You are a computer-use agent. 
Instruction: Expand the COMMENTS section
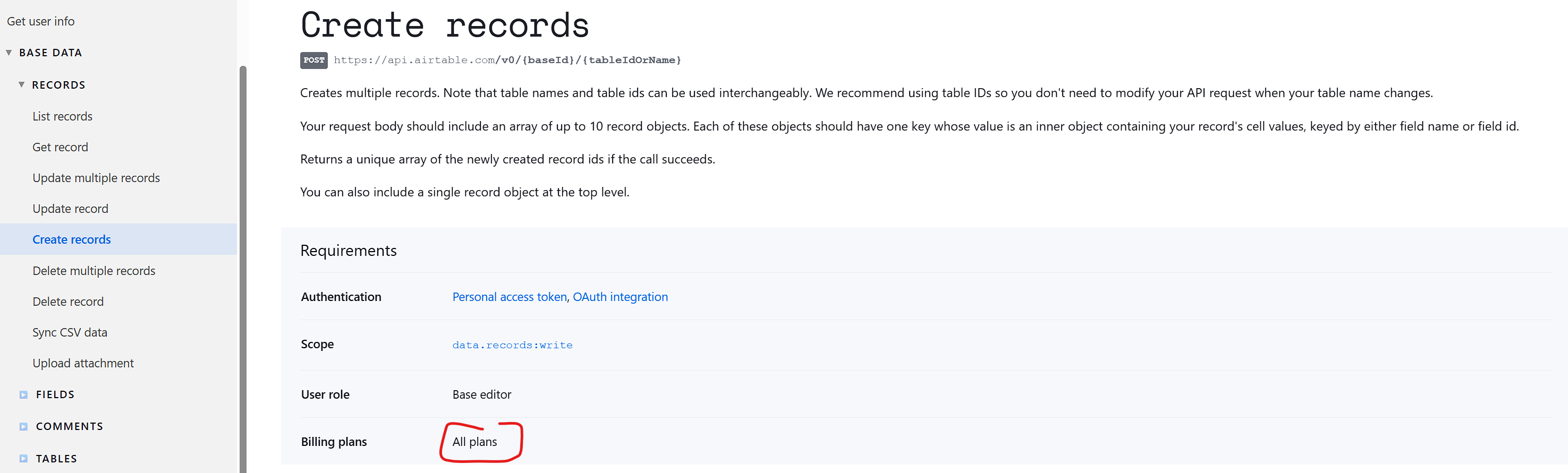(24, 426)
